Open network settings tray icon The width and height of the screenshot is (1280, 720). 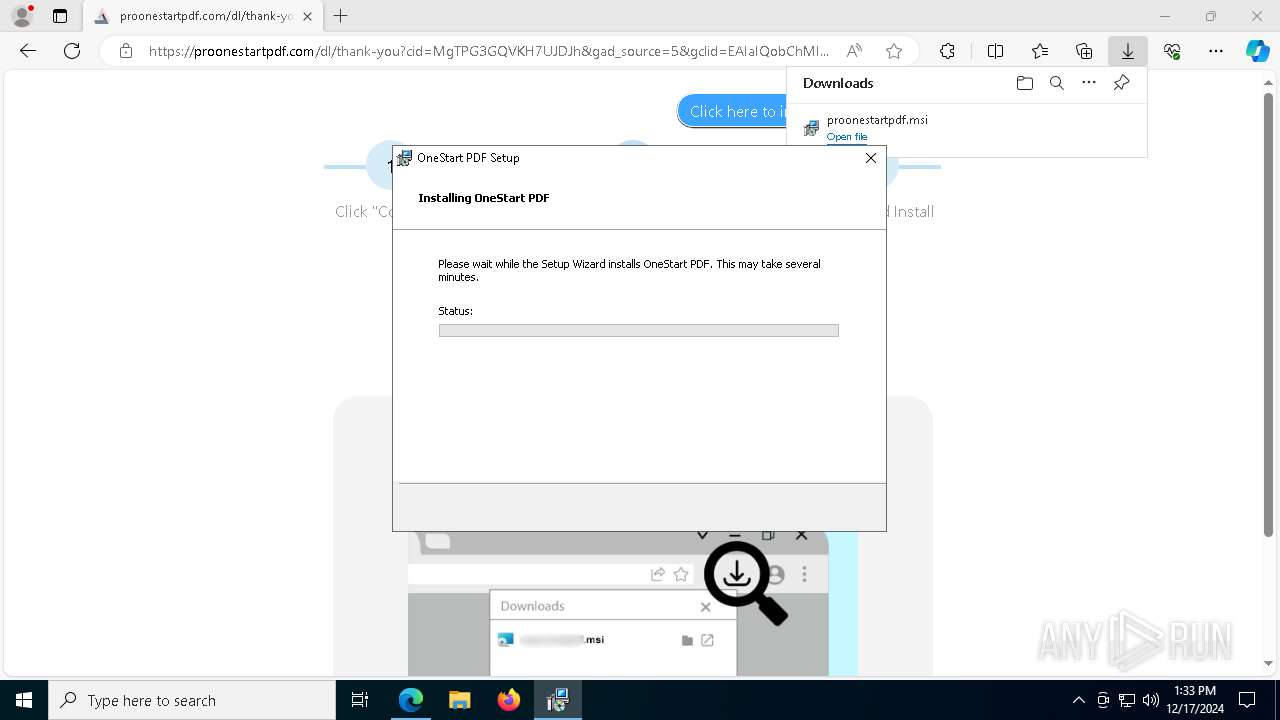point(1127,700)
